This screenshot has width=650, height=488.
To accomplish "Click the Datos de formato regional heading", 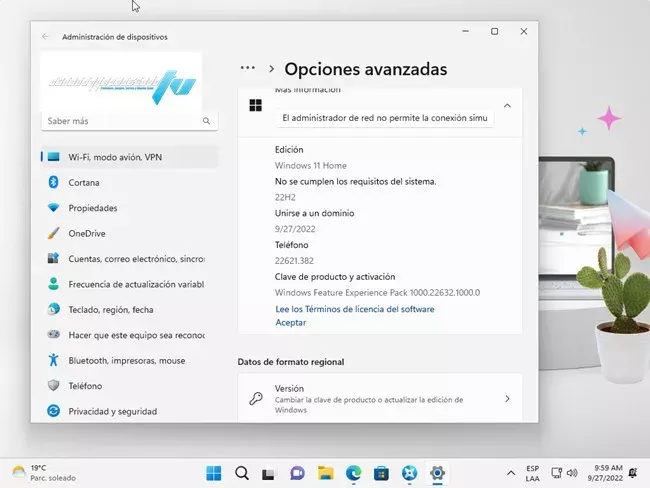I will [x=291, y=362].
